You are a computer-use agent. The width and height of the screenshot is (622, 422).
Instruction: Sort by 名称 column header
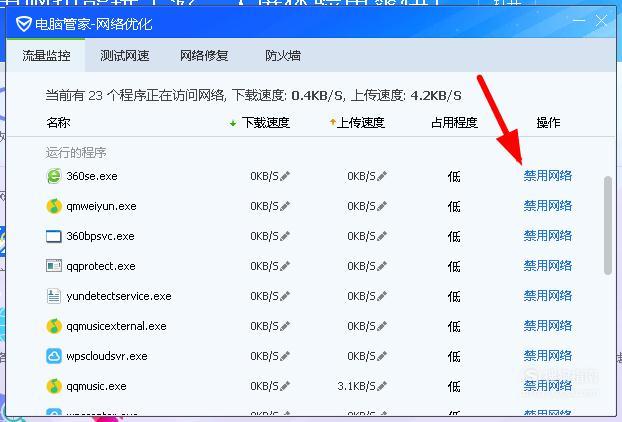click(x=58, y=123)
